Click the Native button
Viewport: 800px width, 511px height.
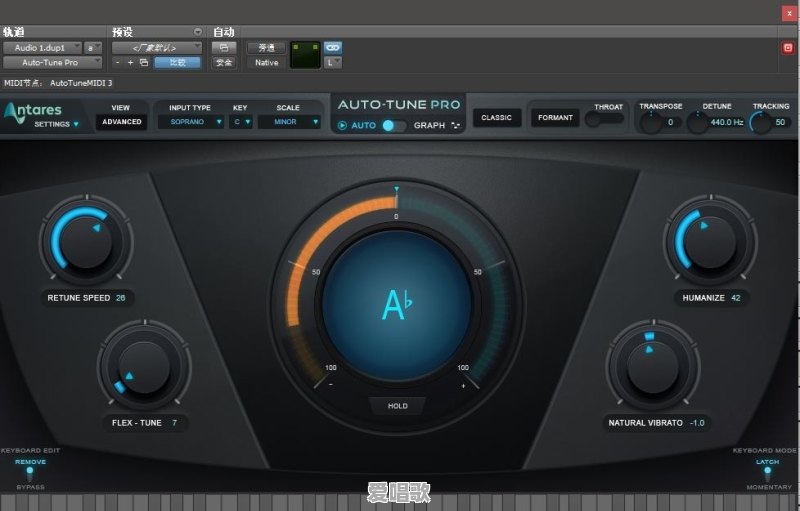click(266, 62)
